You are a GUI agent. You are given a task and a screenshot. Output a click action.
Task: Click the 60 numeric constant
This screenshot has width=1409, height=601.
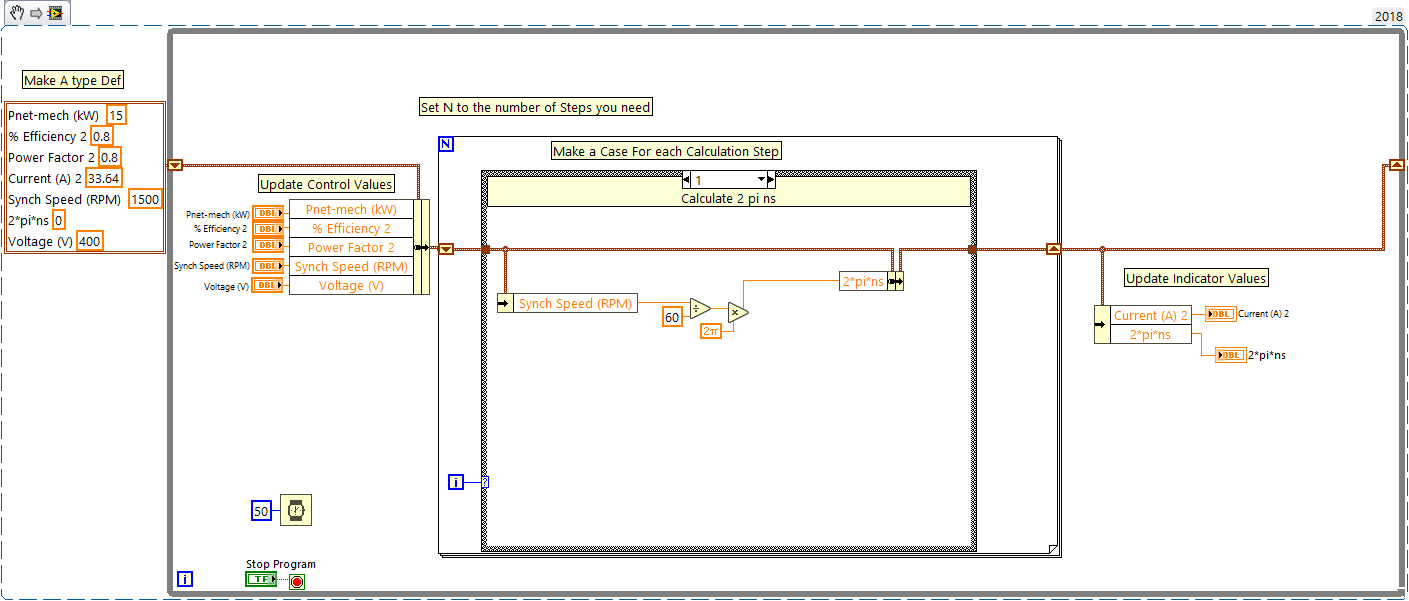point(671,316)
